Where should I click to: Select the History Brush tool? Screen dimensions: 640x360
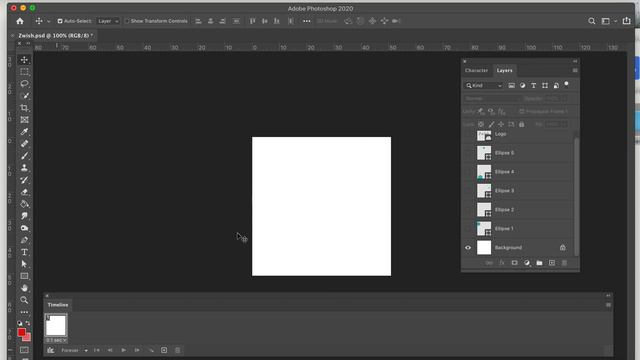[x=24, y=180]
